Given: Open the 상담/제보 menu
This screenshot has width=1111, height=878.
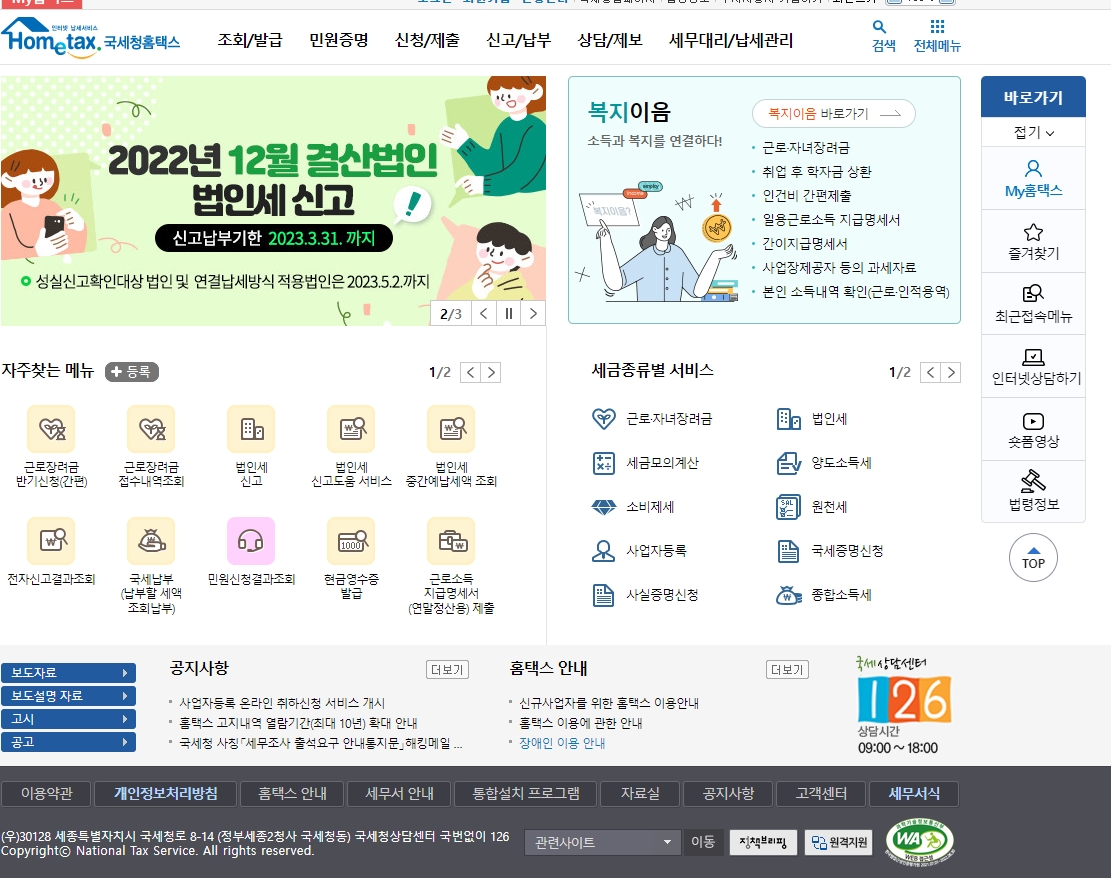Looking at the screenshot, I should tap(610, 40).
